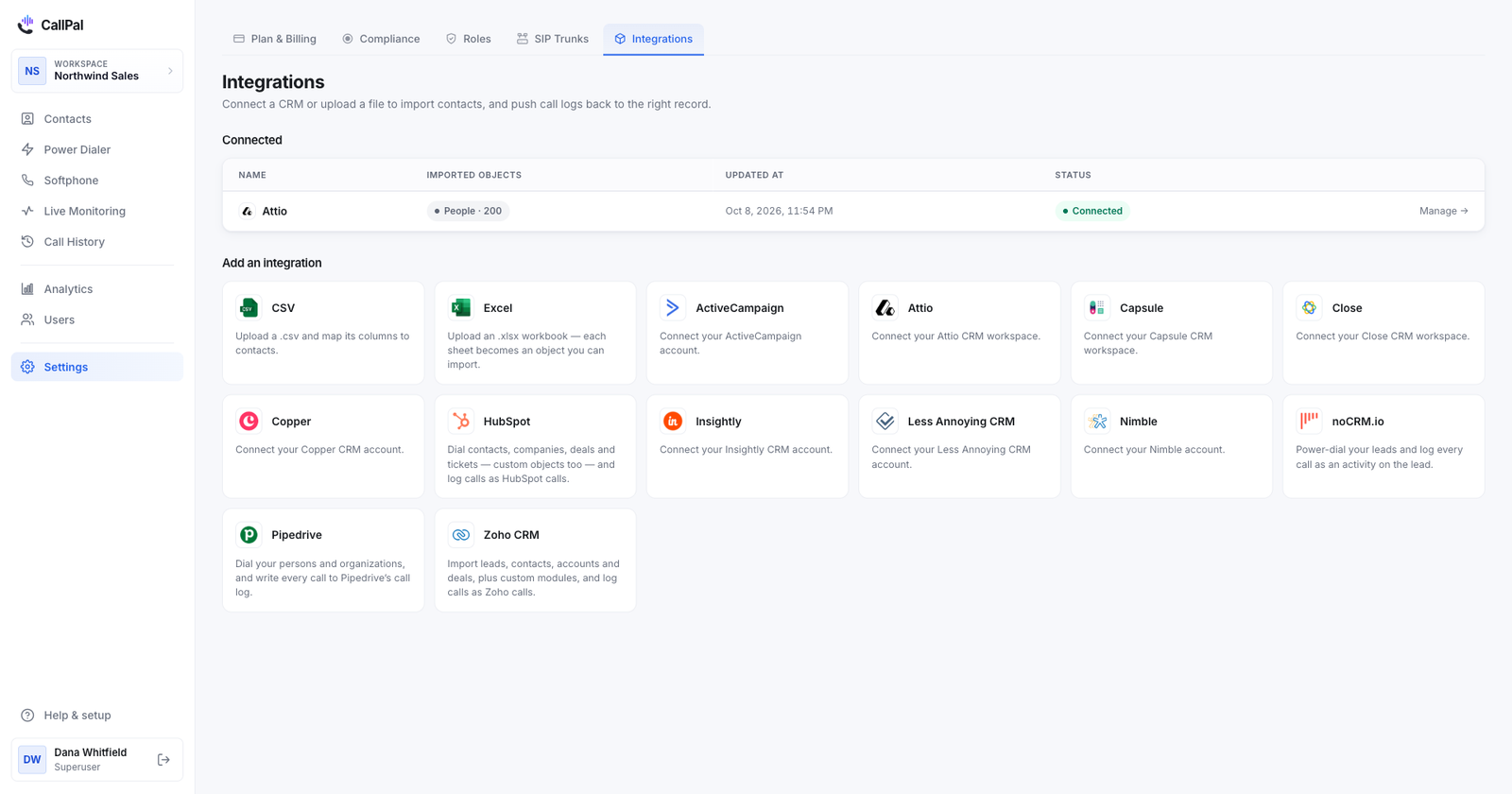Click the Pipedrive card title

tap(297, 535)
